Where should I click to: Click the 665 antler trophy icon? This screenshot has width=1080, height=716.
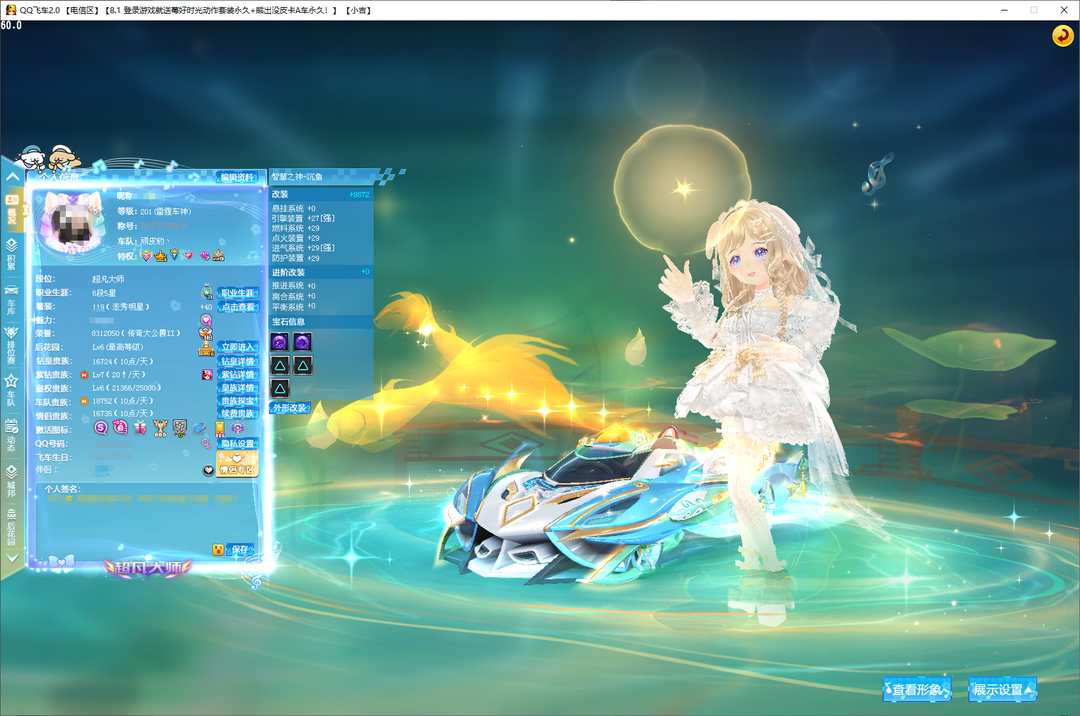(x=160, y=429)
